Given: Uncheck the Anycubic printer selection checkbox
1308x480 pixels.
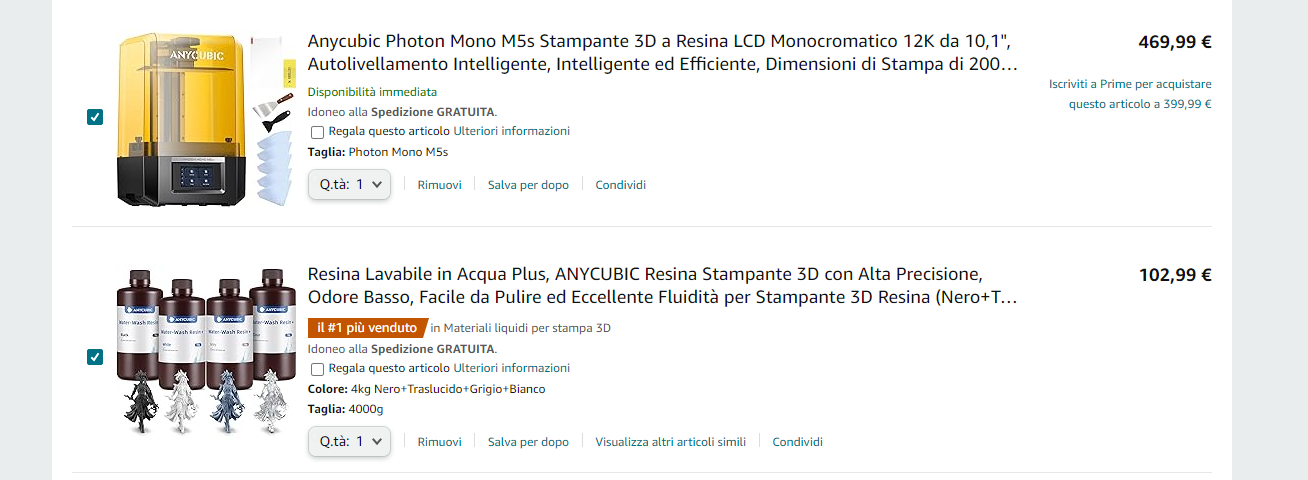Looking at the screenshot, I should pyautogui.click(x=95, y=117).
